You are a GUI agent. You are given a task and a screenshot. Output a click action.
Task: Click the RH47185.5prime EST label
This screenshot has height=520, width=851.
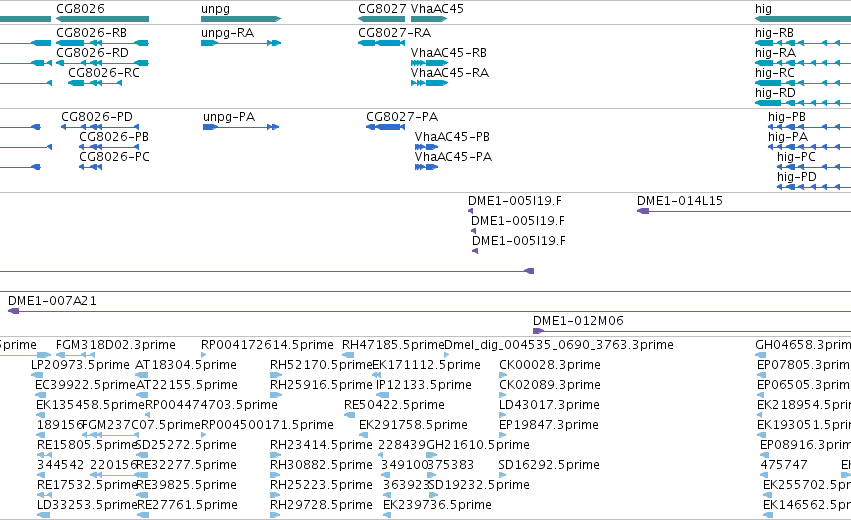pos(393,345)
